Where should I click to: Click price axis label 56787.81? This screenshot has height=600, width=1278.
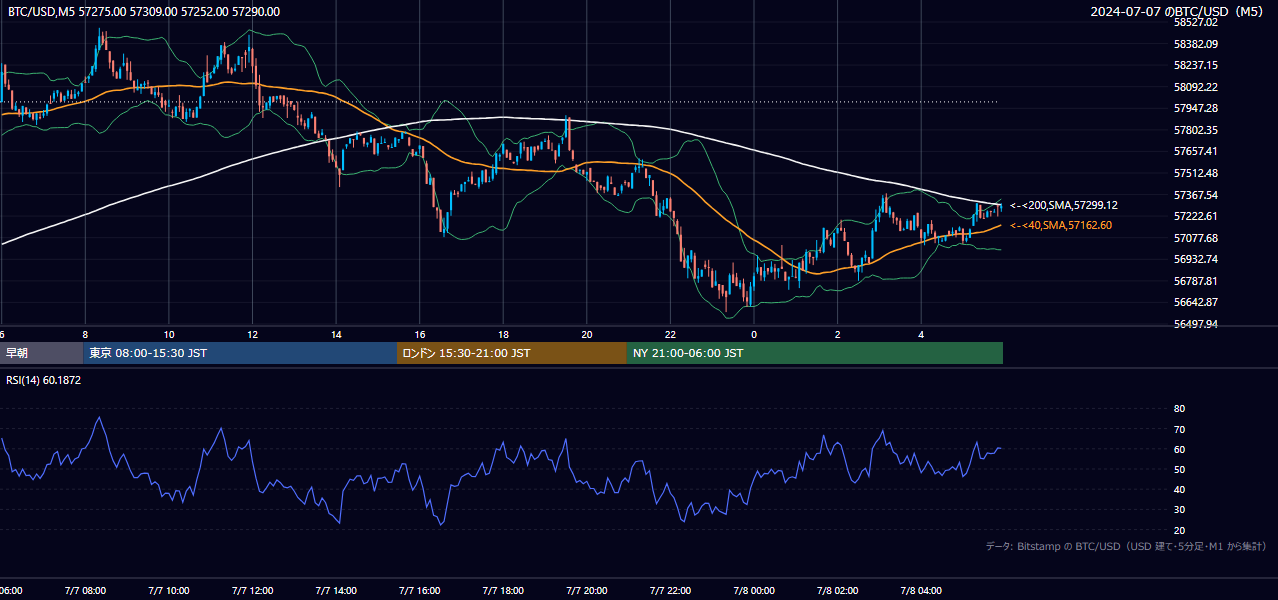click(1196, 281)
